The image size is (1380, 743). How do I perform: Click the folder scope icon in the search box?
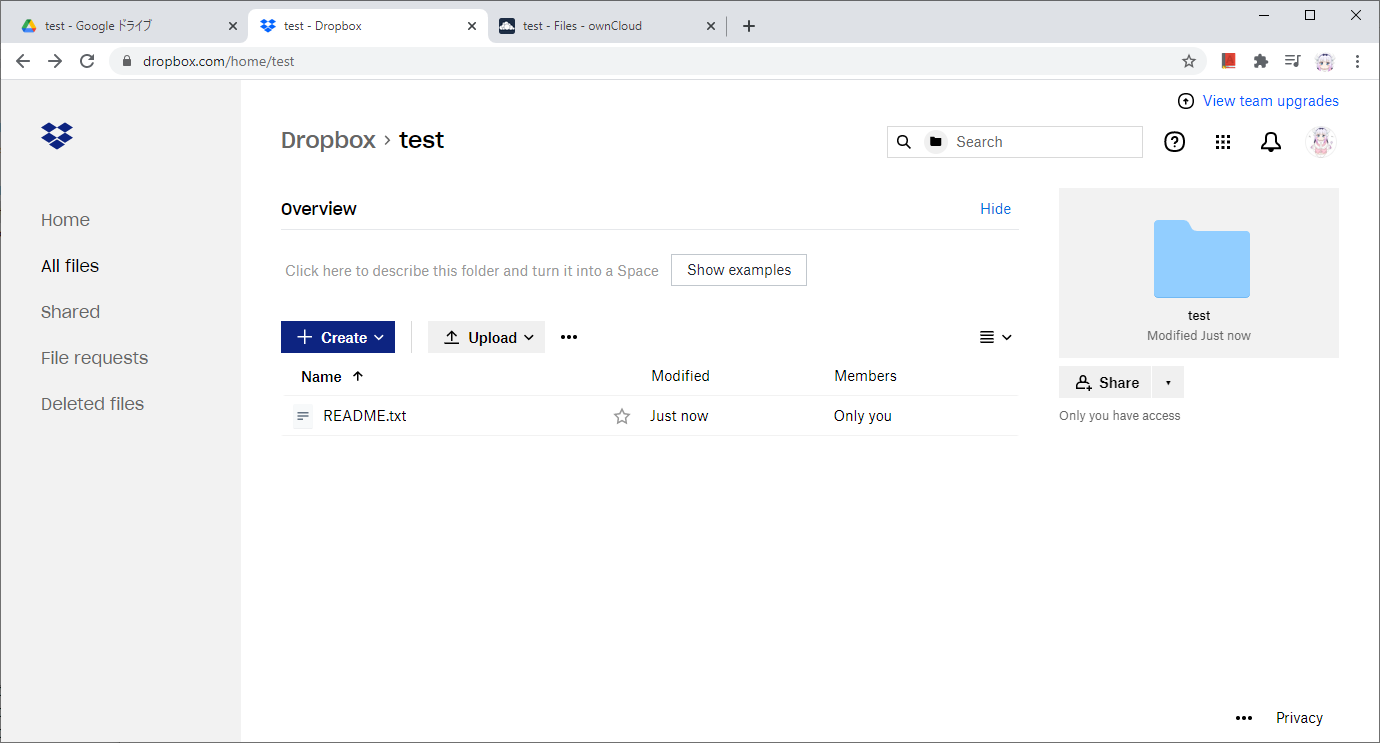click(x=935, y=142)
